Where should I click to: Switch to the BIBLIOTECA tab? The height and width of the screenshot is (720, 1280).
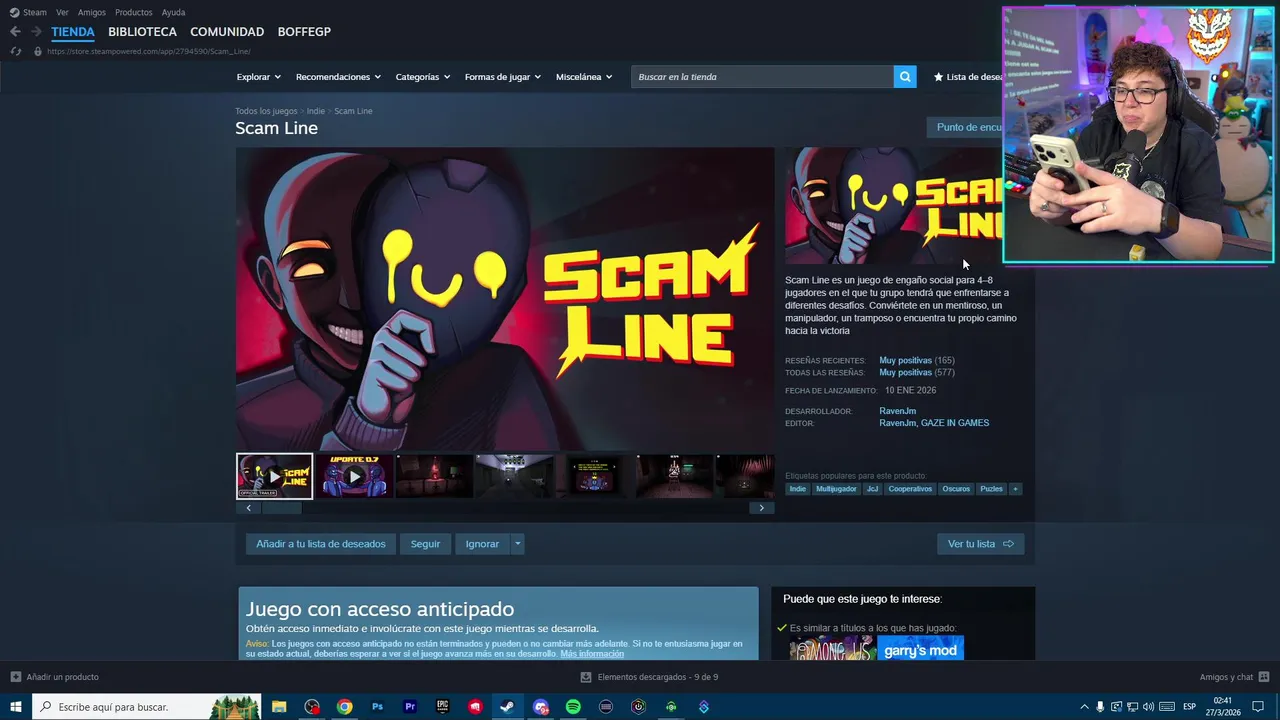tap(142, 32)
